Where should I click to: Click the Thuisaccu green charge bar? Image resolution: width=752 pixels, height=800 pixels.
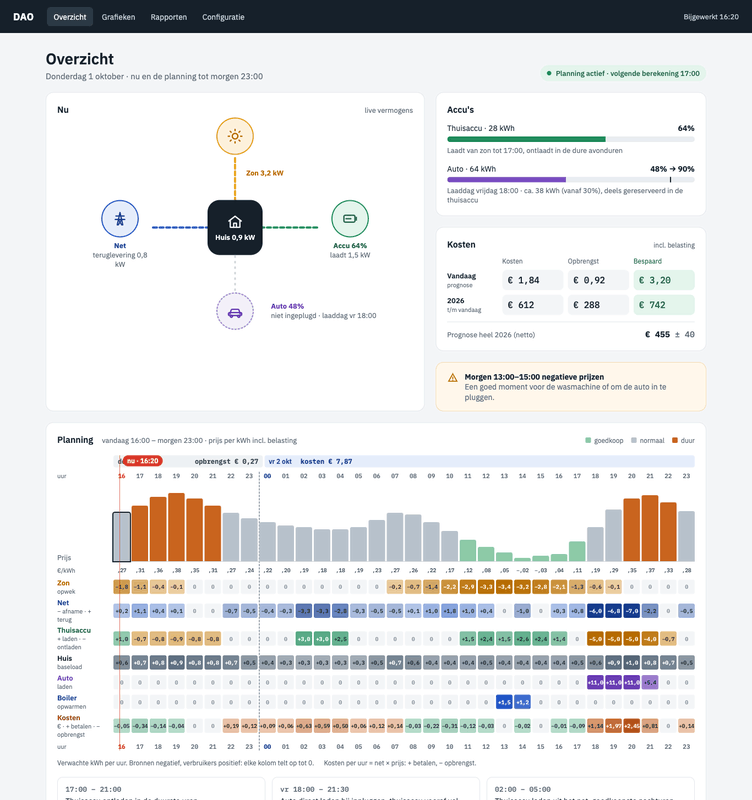(526, 139)
